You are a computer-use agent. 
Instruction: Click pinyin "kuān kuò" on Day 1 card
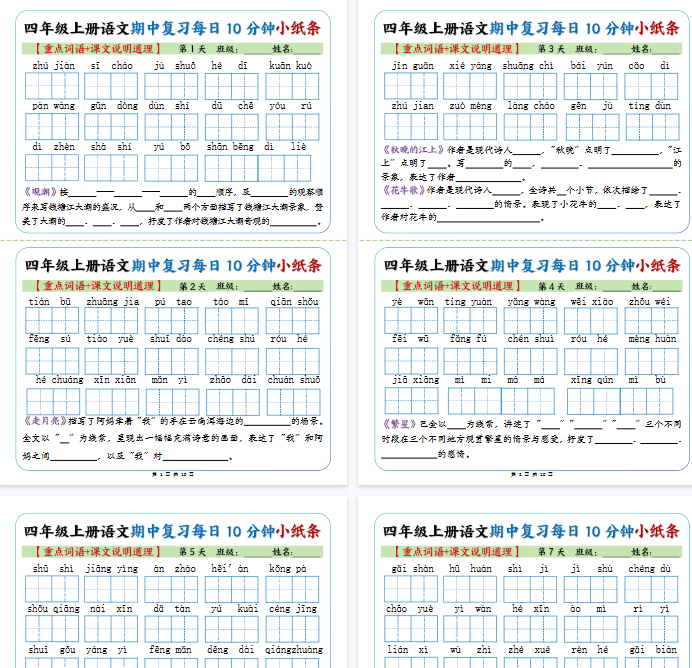[x=291, y=66]
